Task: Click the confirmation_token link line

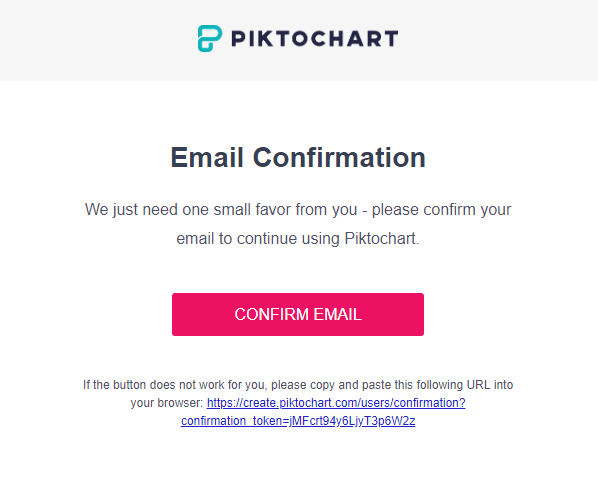Action: pos(298,421)
